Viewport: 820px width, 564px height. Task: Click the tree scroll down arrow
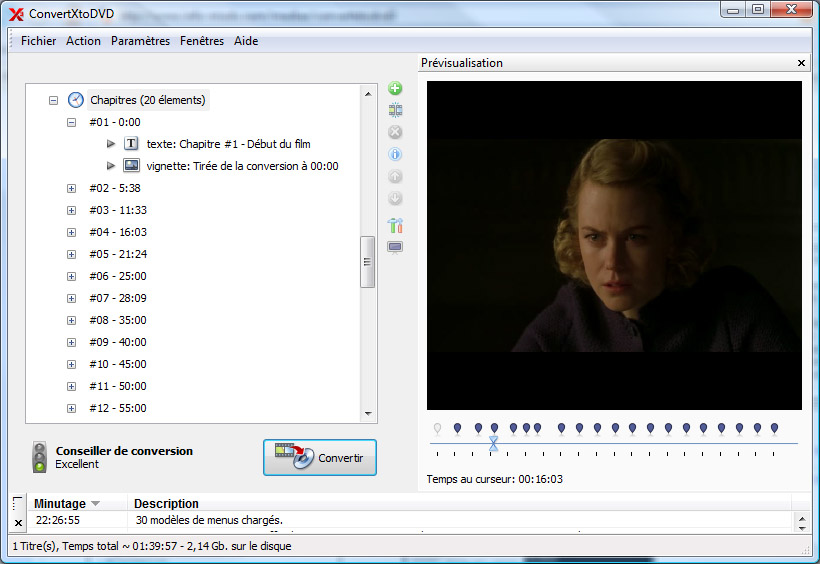tap(368, 413)
